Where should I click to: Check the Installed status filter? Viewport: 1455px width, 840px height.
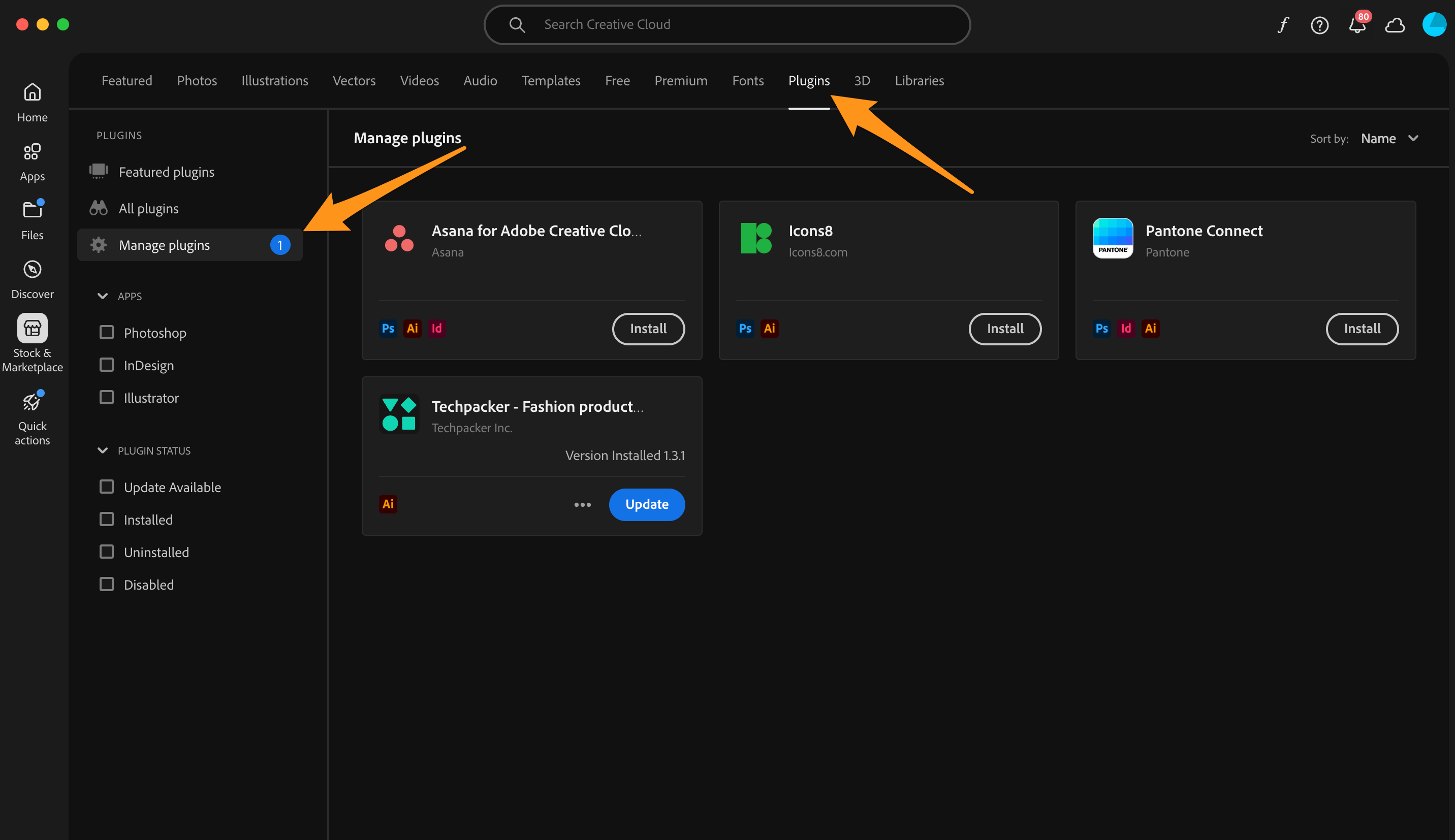[x=107, y=519]
